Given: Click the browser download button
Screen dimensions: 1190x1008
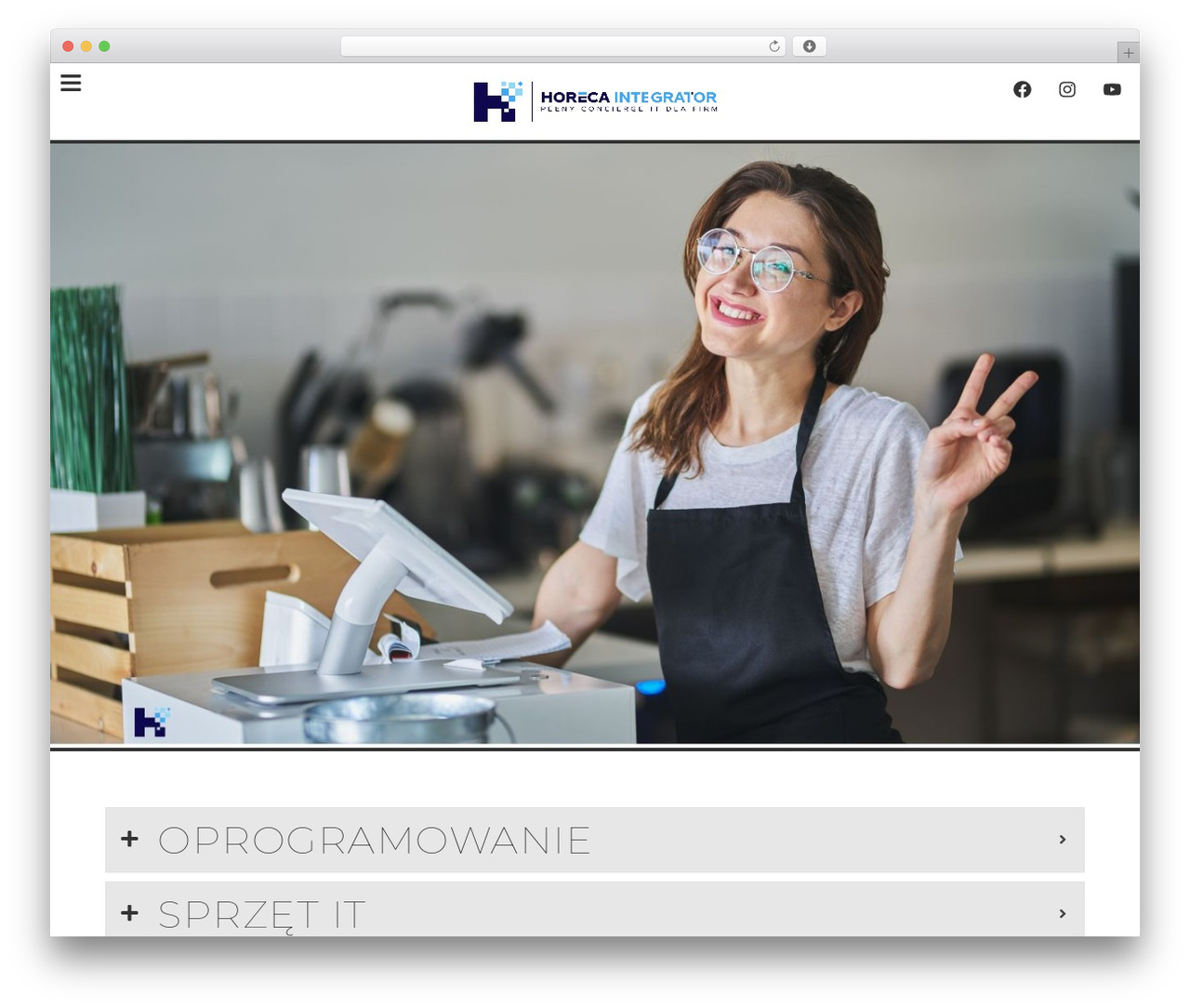Looking at the screenshot, I should (x=809, y=46).
